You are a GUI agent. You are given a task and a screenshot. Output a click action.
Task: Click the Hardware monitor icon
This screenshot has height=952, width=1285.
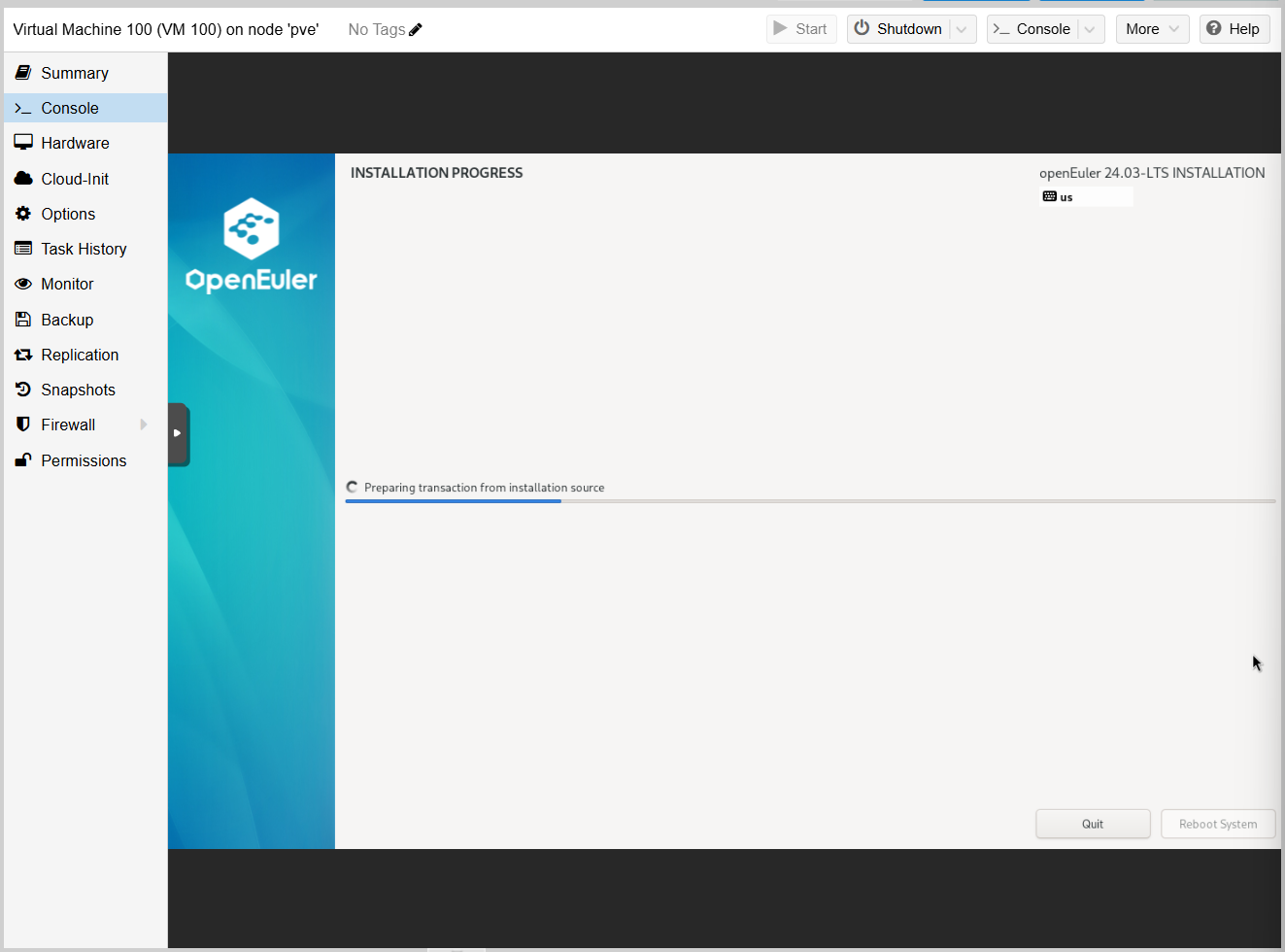tap(23, 143)
